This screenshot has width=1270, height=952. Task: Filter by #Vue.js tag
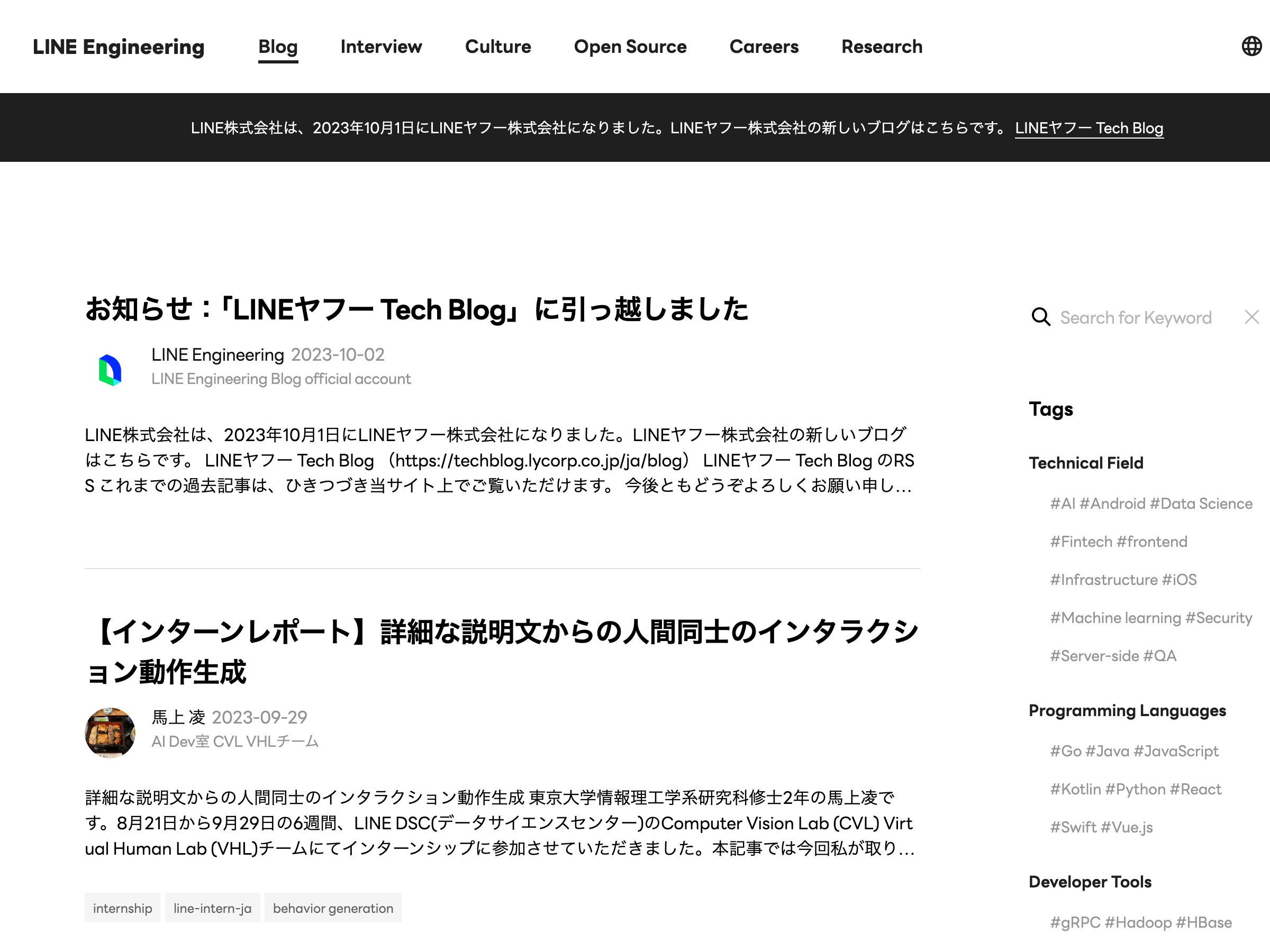[x=1127, y=827]
